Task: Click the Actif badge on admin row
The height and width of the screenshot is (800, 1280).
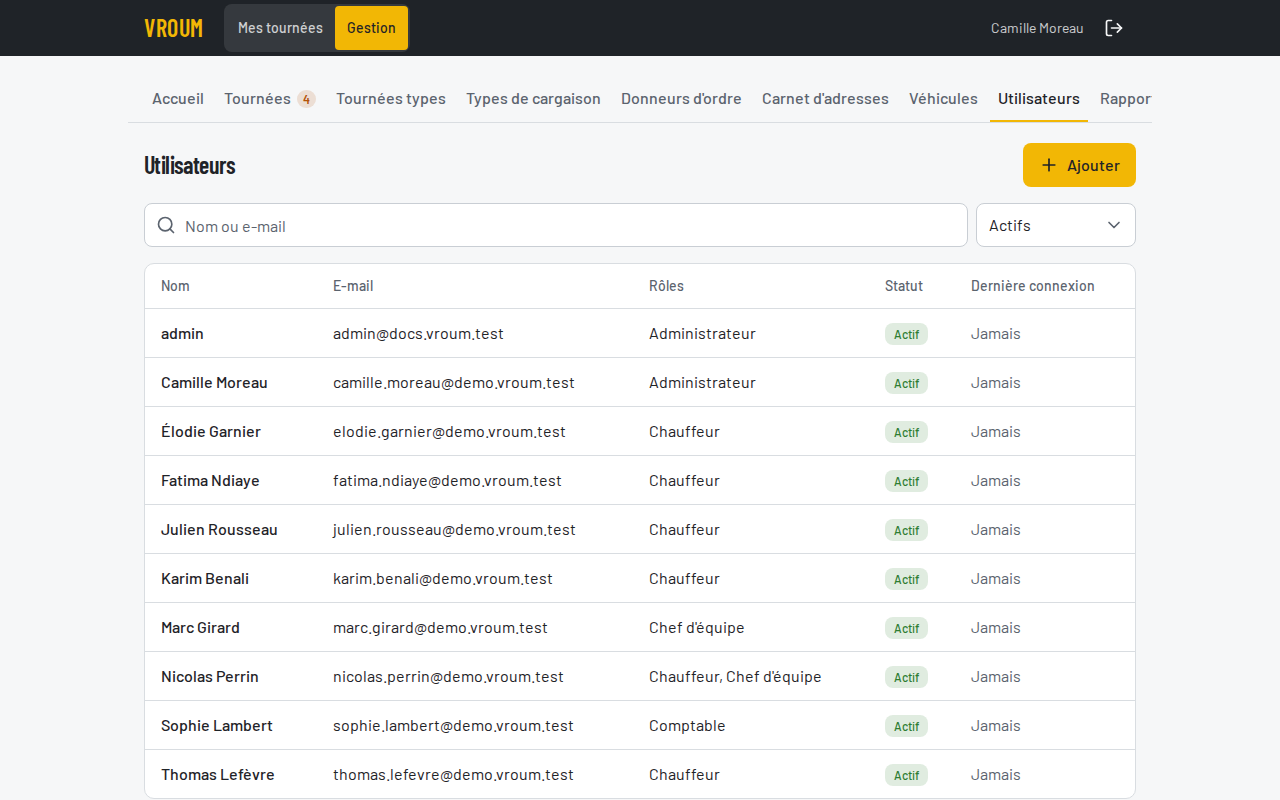Action: pos(906,334)
